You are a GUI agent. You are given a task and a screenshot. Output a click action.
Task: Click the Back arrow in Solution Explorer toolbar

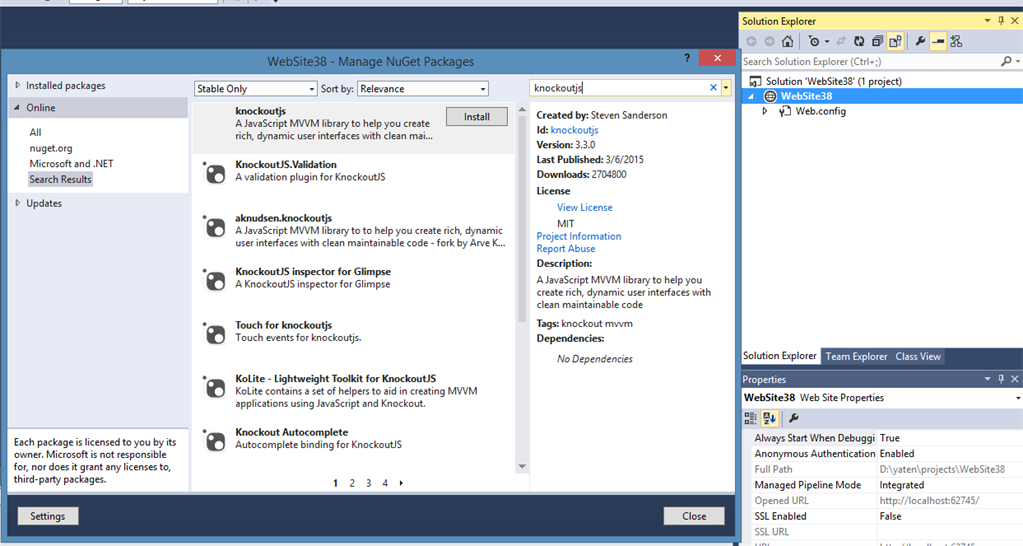click(752, 41)
